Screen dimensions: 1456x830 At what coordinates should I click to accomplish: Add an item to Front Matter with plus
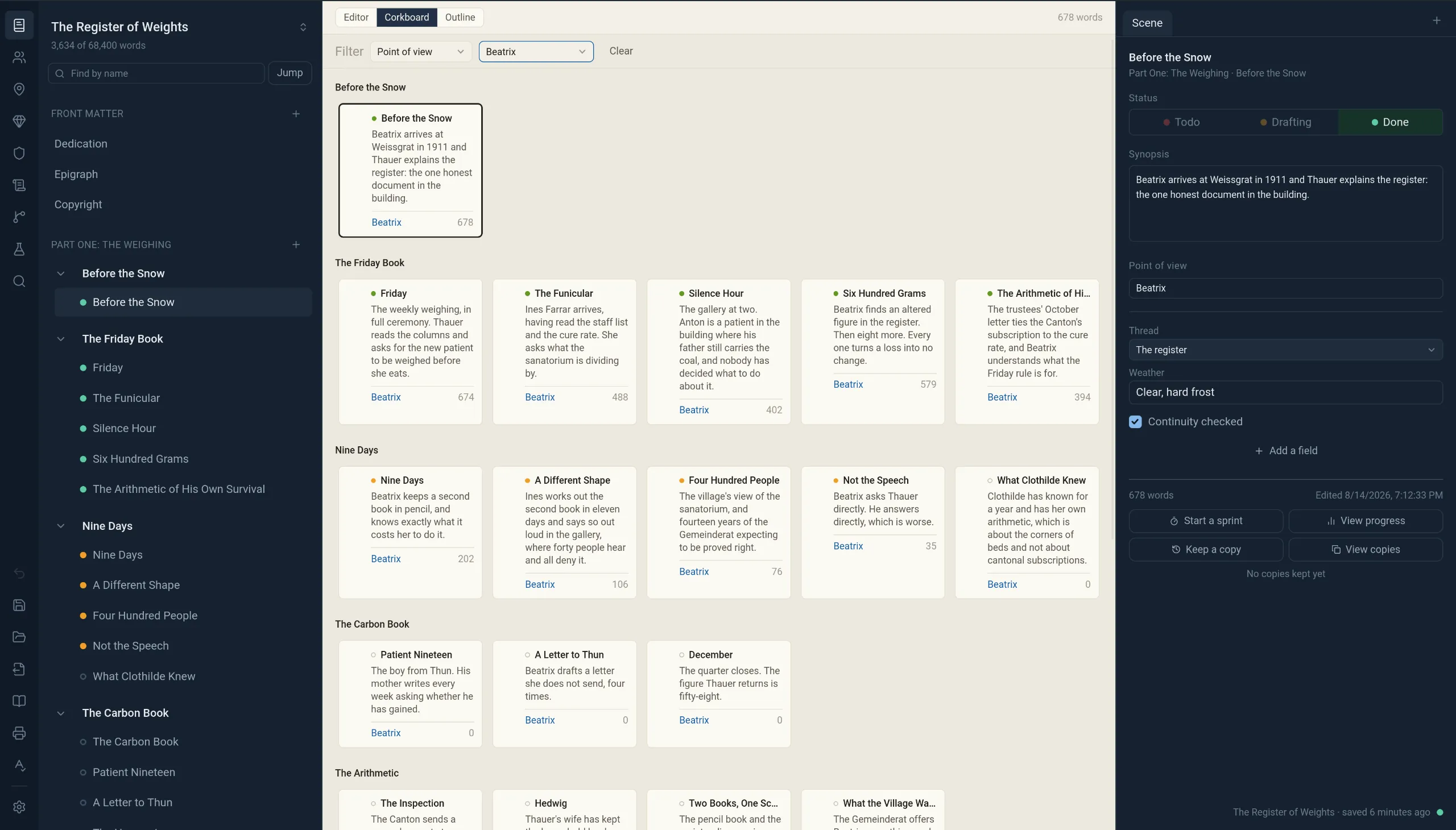click(296, 114)
